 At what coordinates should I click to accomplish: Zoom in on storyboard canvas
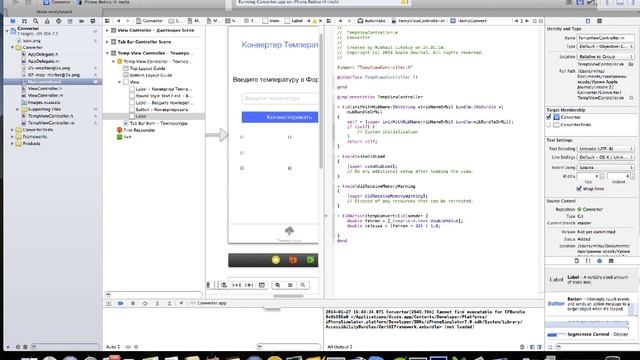[302, 285]
